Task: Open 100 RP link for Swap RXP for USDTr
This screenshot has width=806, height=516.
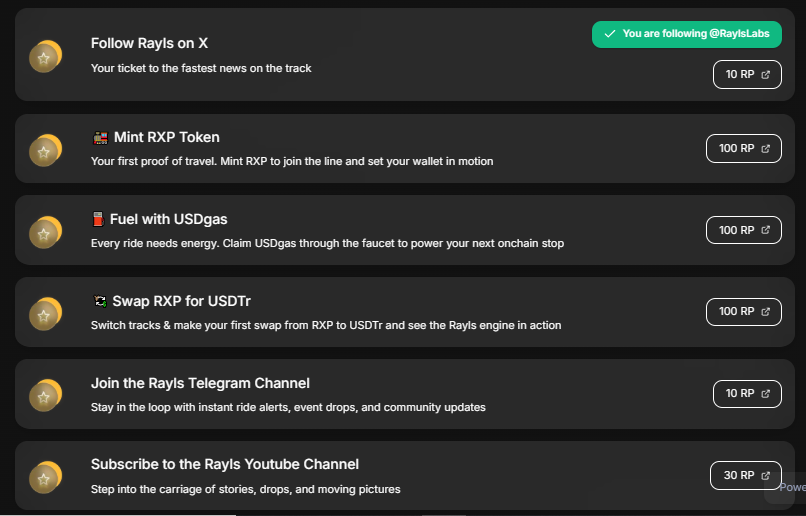Action: [x=744, y=312]
